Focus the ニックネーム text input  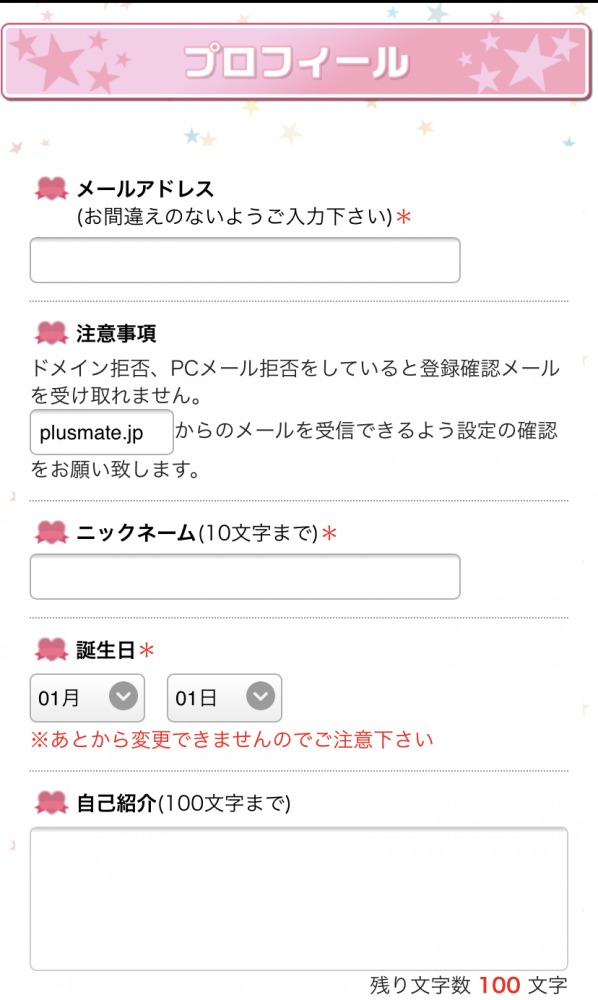[x=245, y=577]
